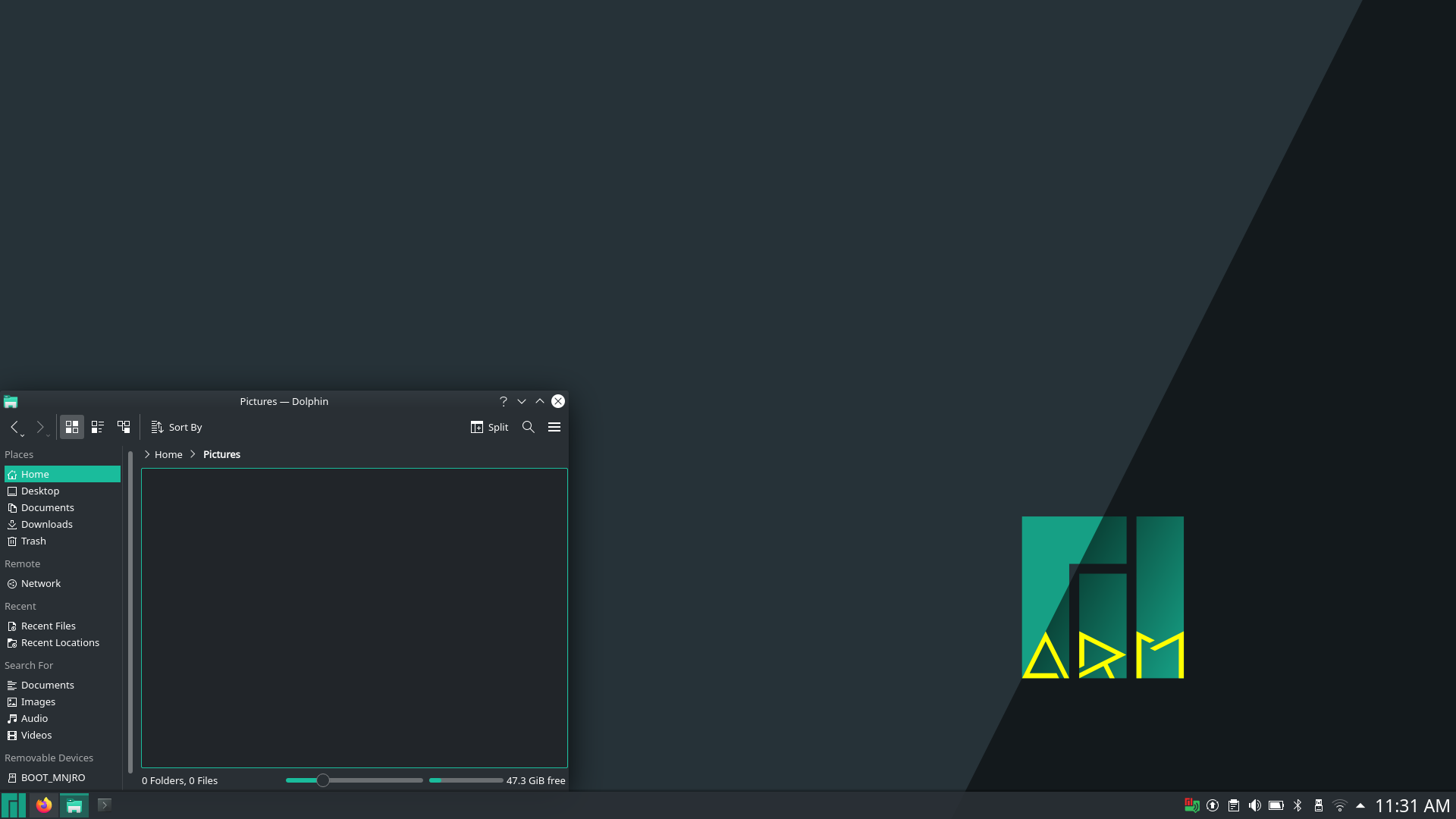This screenshot has width=1456, height=819.
Task: Open Recent Files in sidebar
Action: [x=49, y=626]
